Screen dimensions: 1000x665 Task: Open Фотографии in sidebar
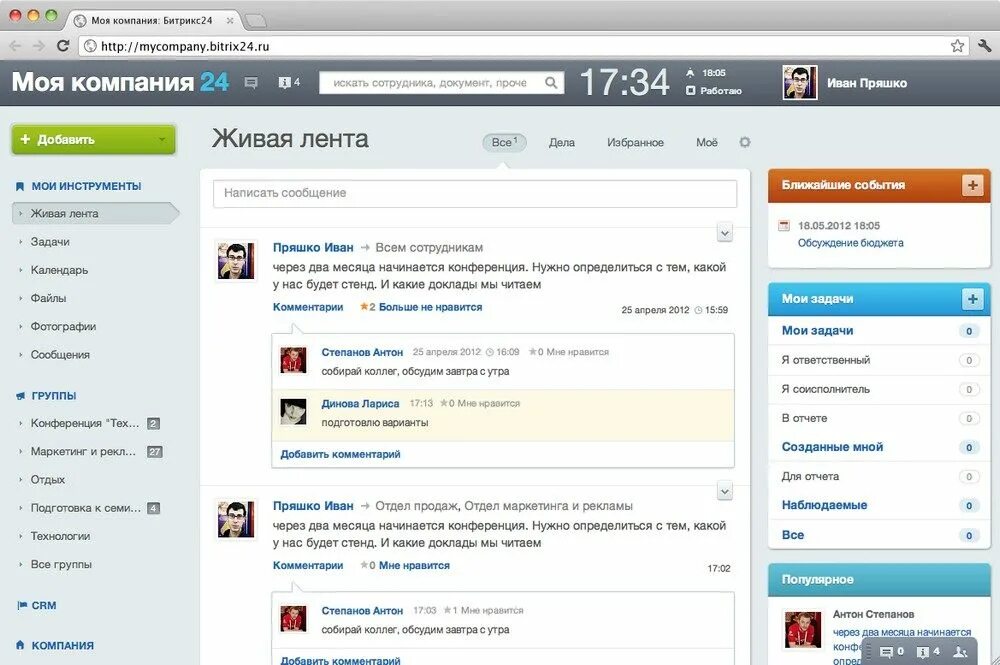pos(63,326)
